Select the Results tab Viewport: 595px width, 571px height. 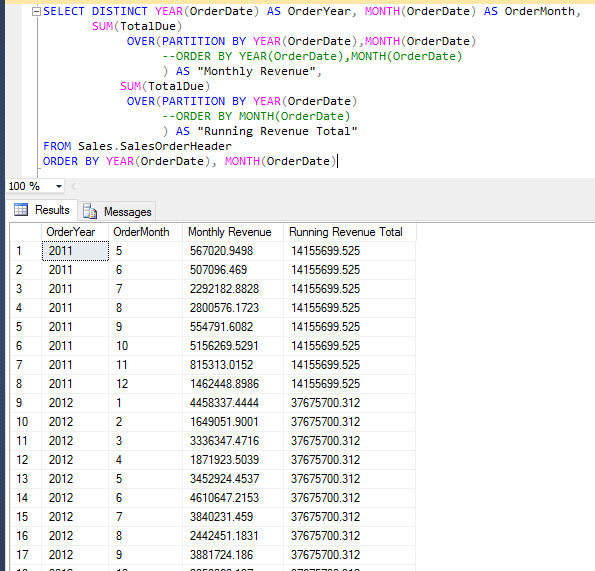tap(42, 210)
